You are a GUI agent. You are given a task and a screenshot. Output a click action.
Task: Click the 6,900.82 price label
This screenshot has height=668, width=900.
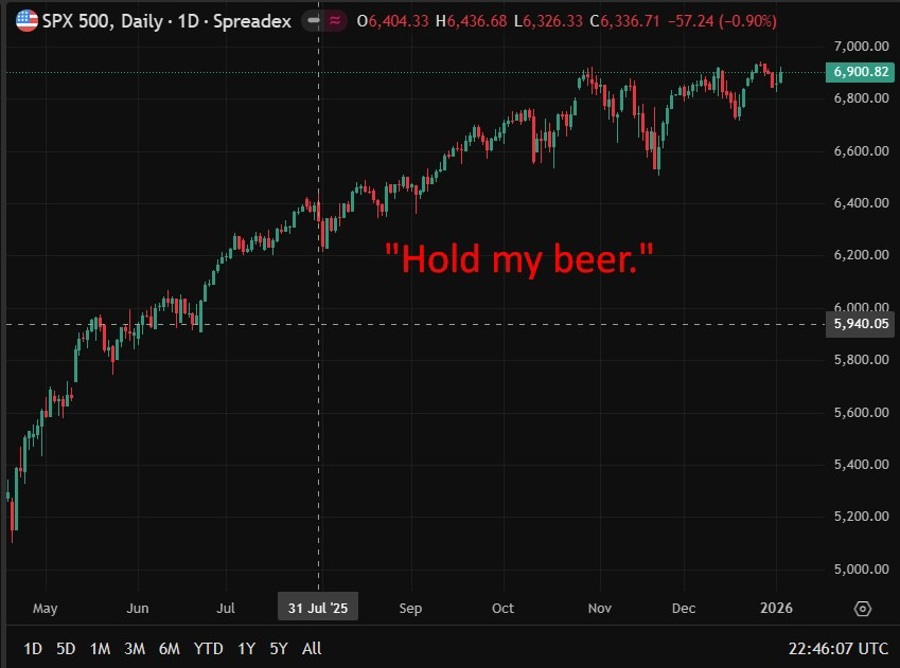(859, 72)
